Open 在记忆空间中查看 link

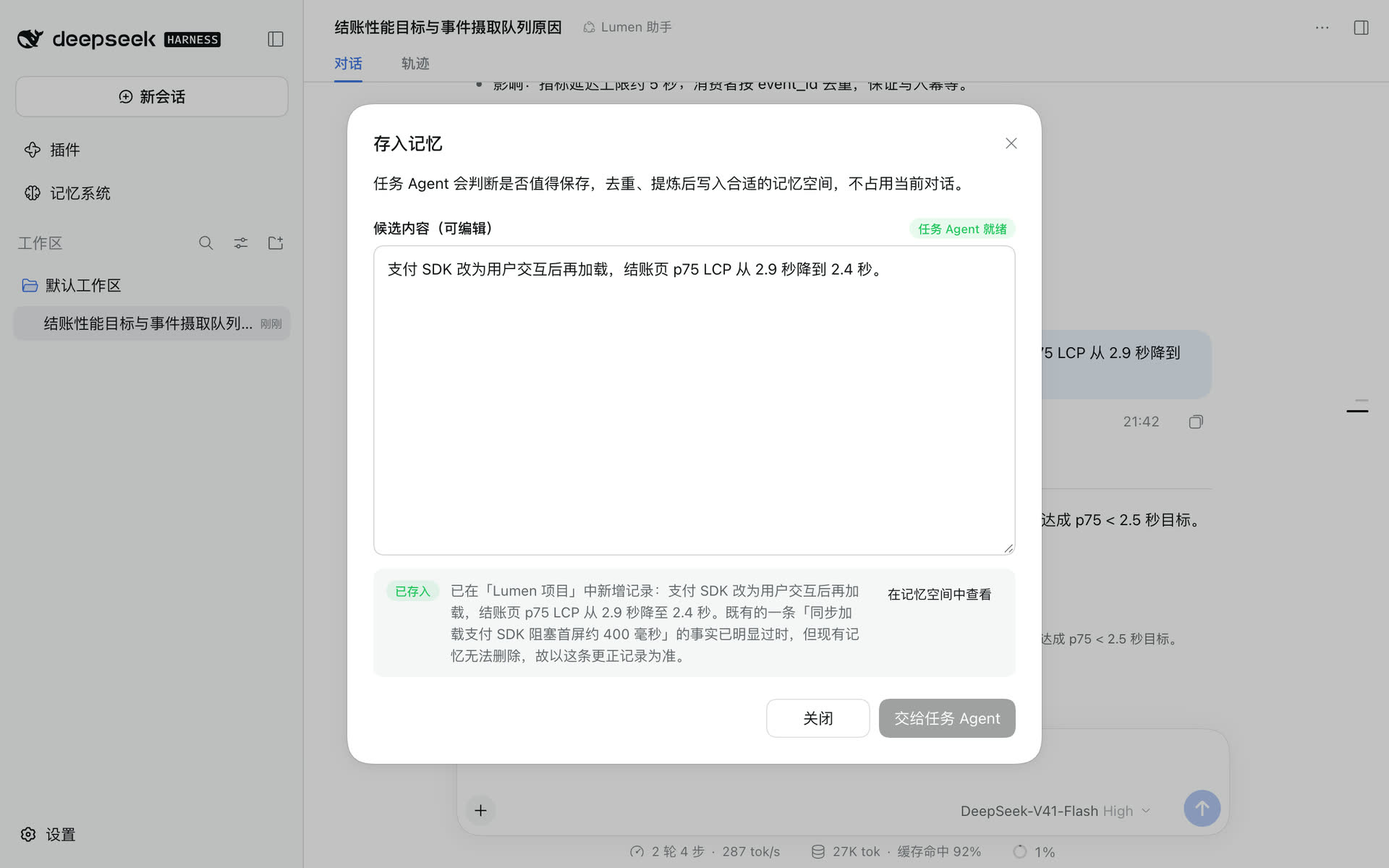point(939,594)
